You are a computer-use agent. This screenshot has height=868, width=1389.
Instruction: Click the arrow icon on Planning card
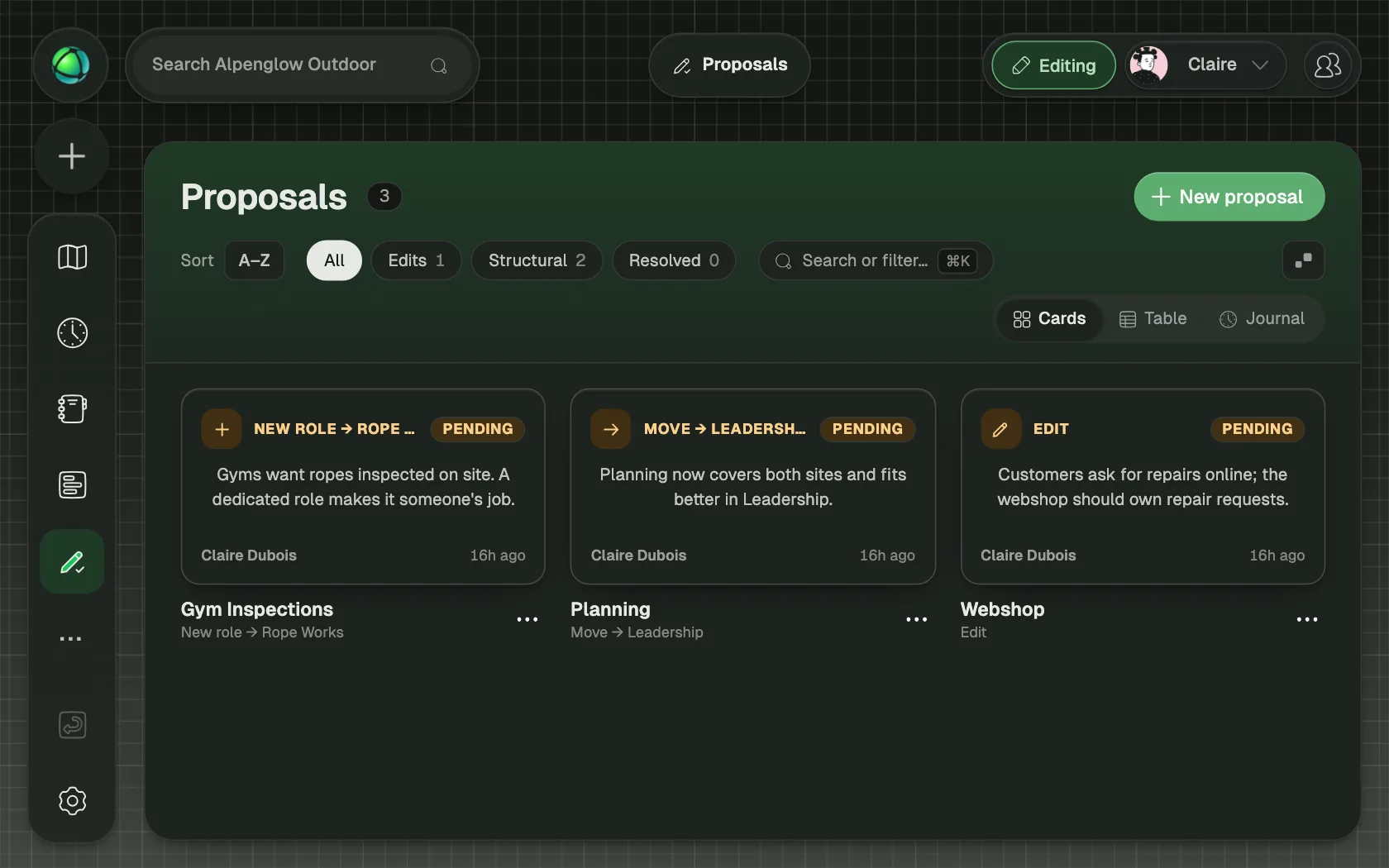[x=611, y=429]
